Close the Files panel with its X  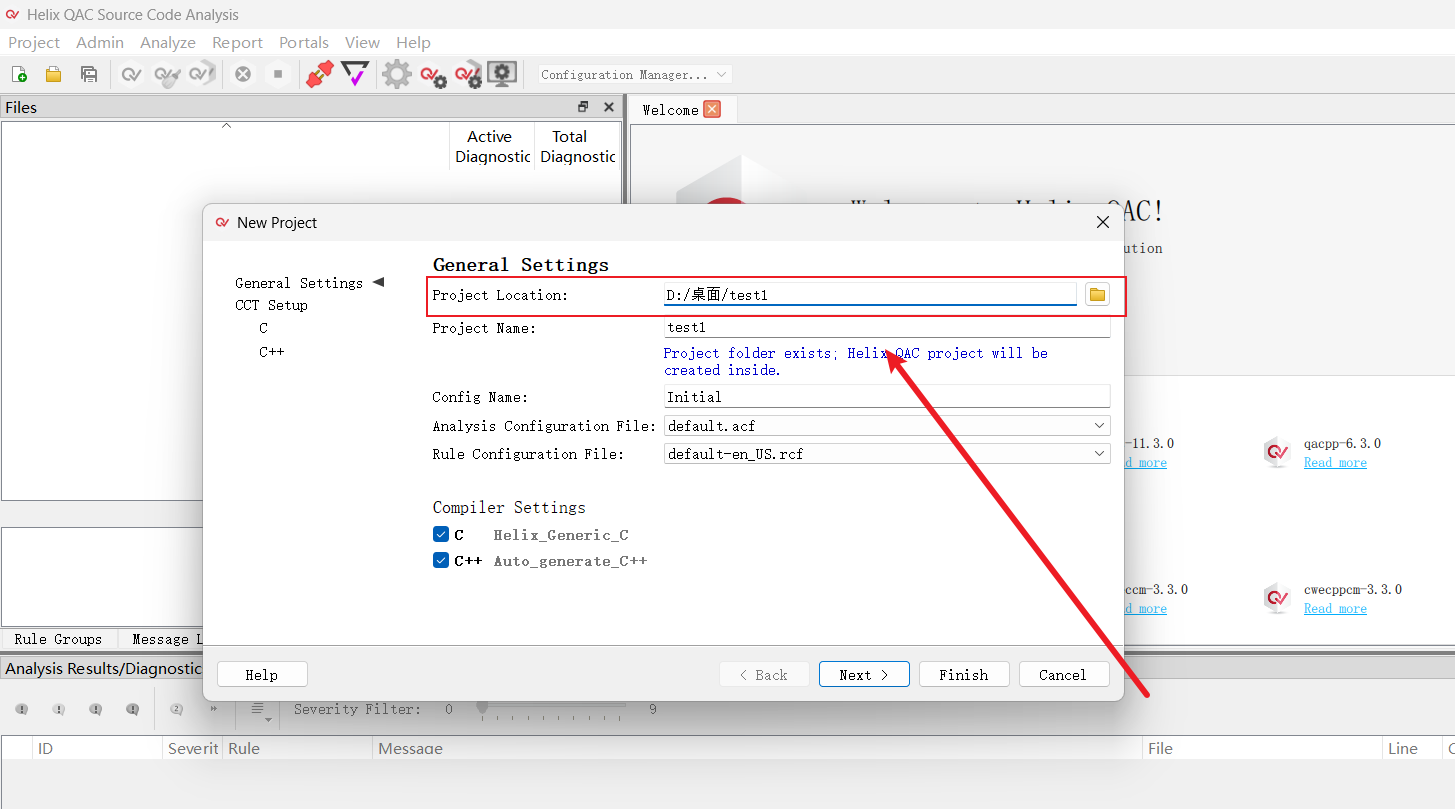click(609, 107)
